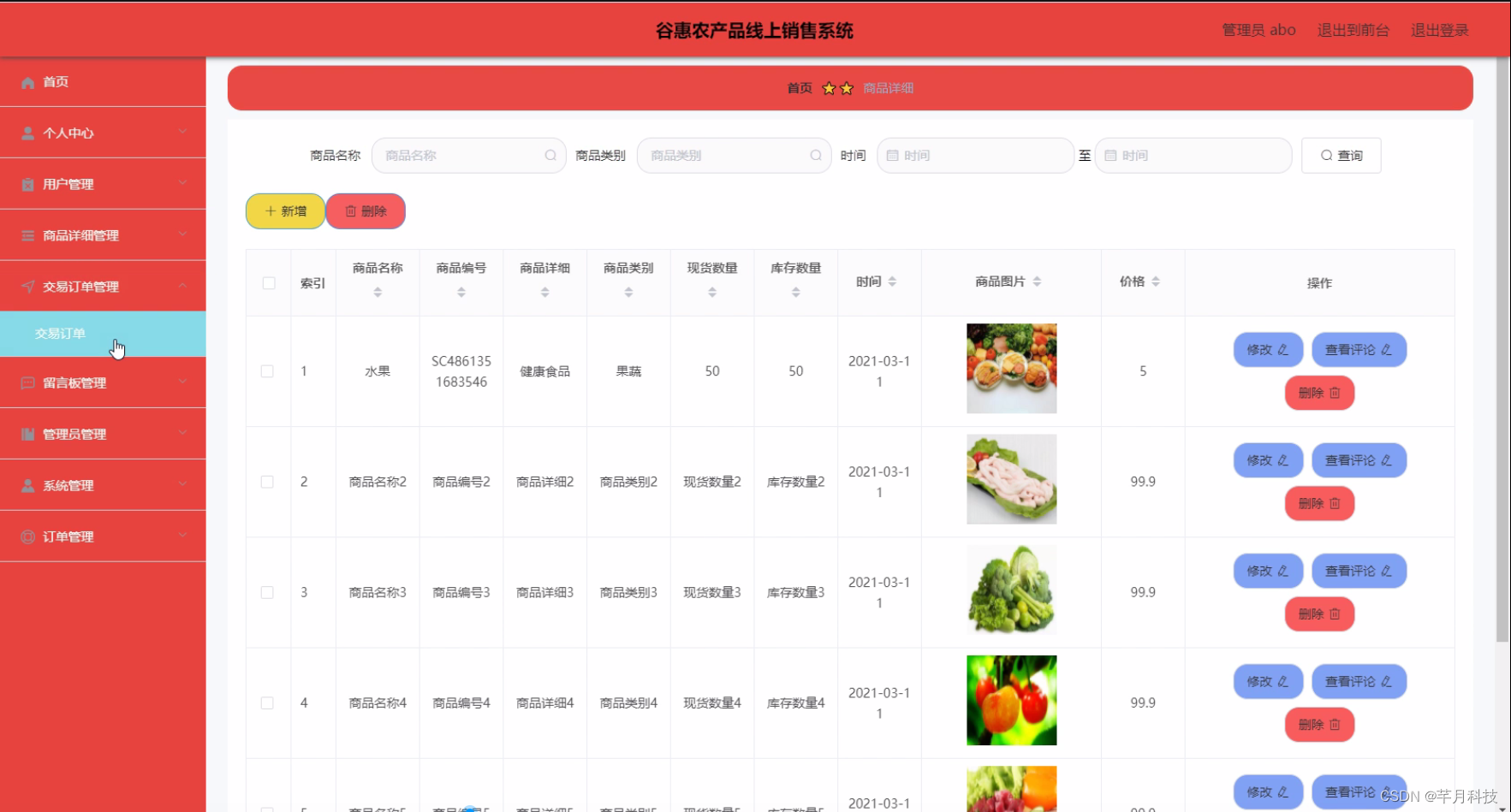Click the broccoli product image thumbnail

click(x=1011, y=590)
